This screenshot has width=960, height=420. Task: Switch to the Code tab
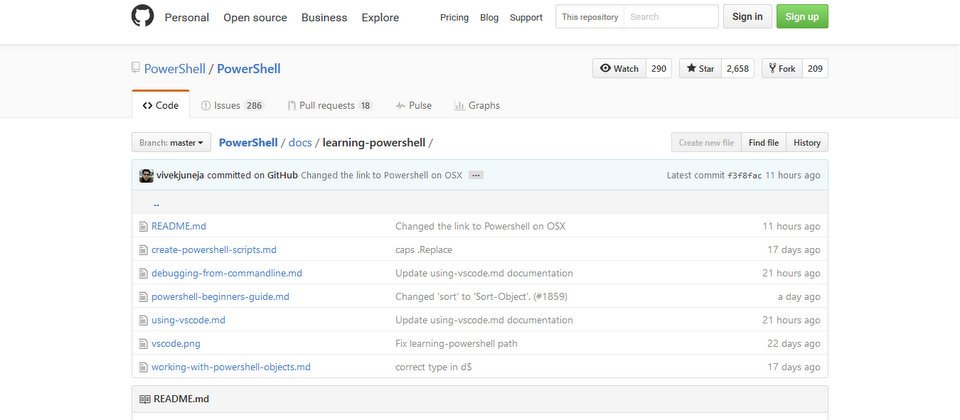pyautogui.click(x=160, y=105)
